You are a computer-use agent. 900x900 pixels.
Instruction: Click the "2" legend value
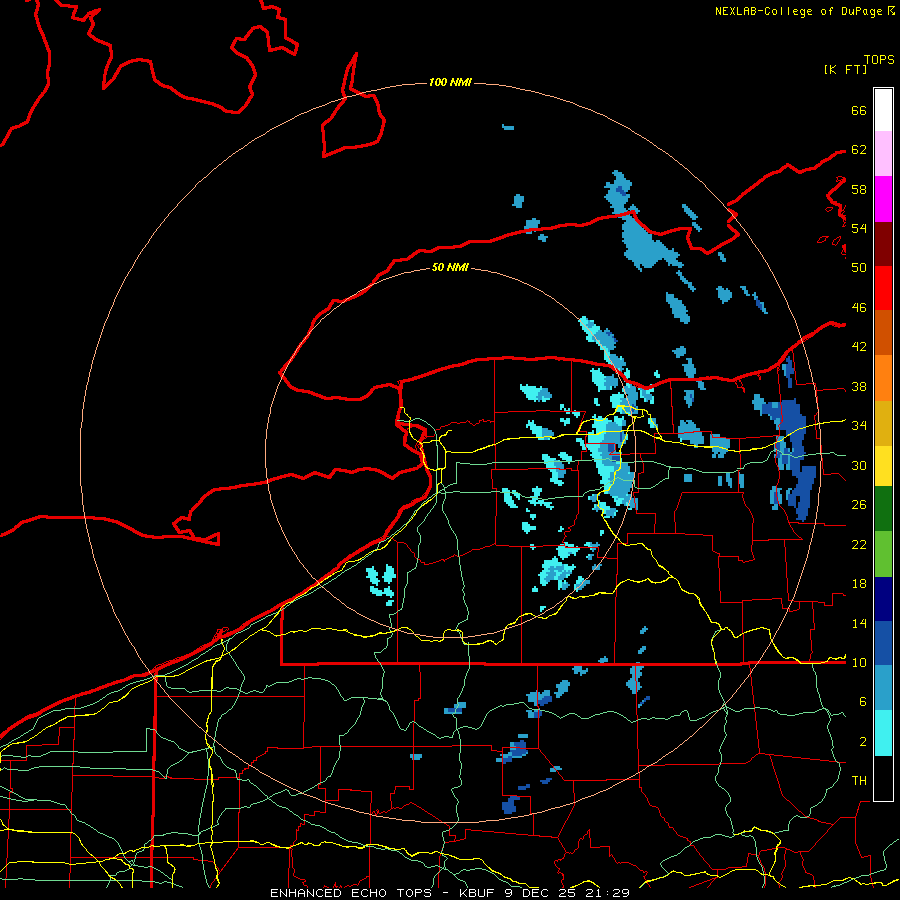pos(863,742)
